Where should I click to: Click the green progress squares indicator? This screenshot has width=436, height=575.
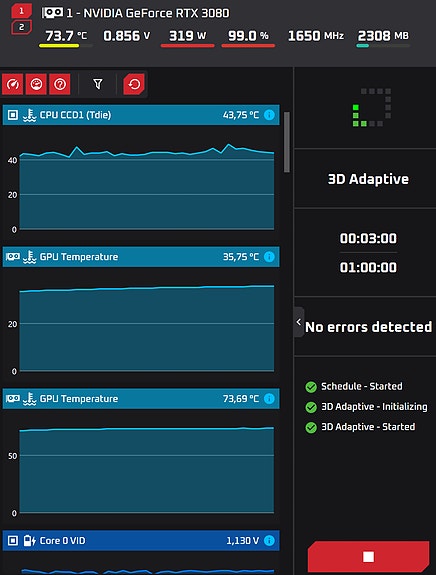[371, 107]
